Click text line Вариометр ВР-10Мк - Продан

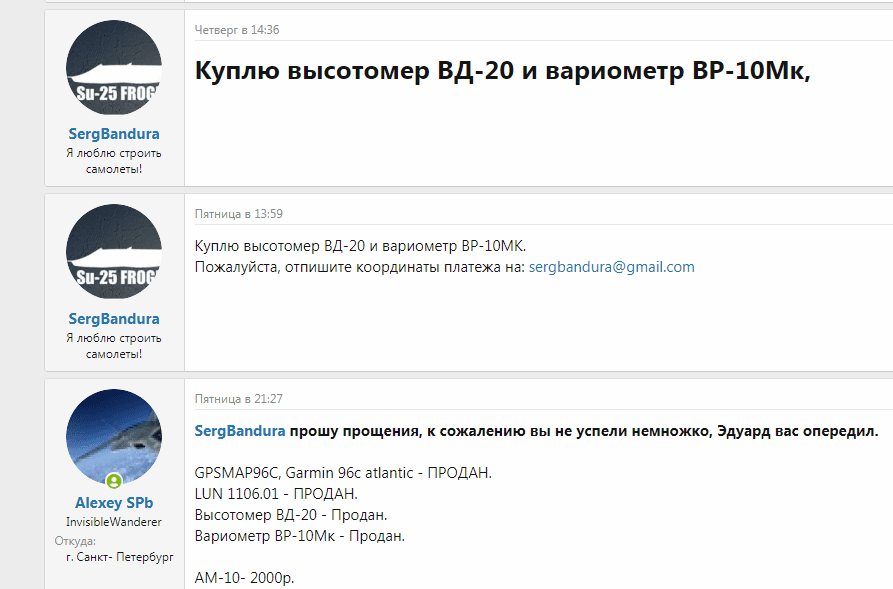(300, 536)
